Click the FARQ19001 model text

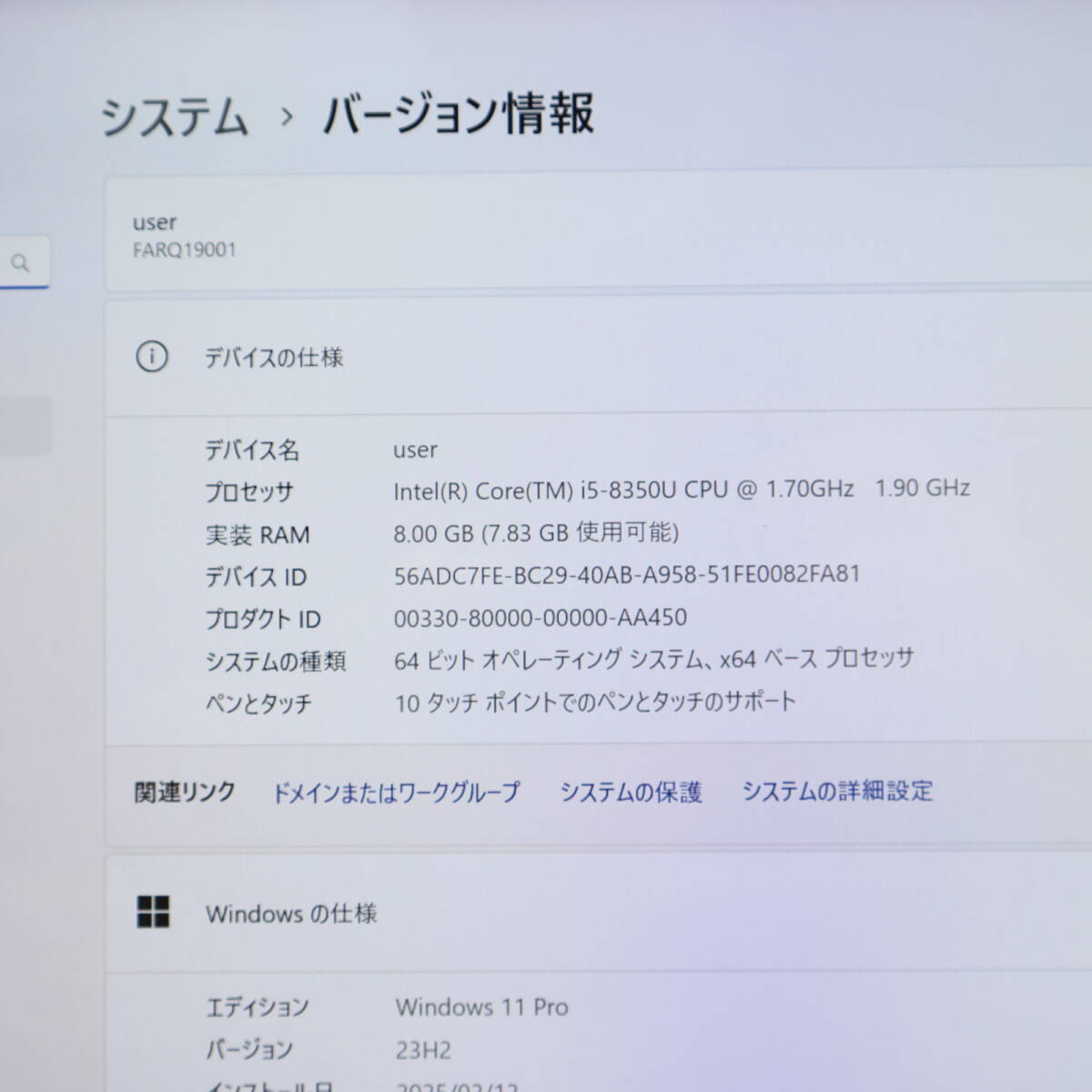185,250
